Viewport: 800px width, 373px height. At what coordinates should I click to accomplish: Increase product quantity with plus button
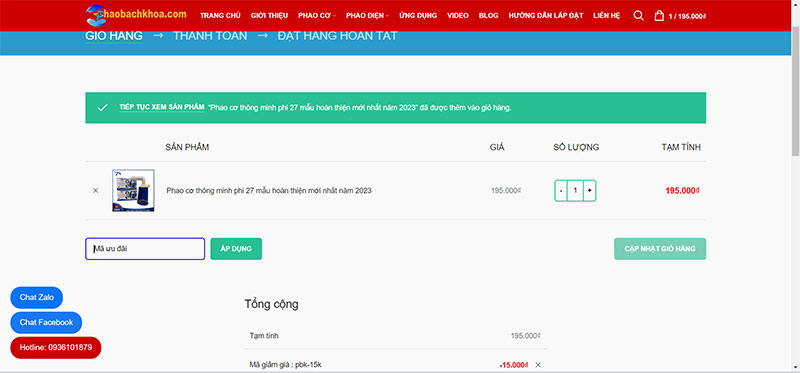(x=589, y=190)
